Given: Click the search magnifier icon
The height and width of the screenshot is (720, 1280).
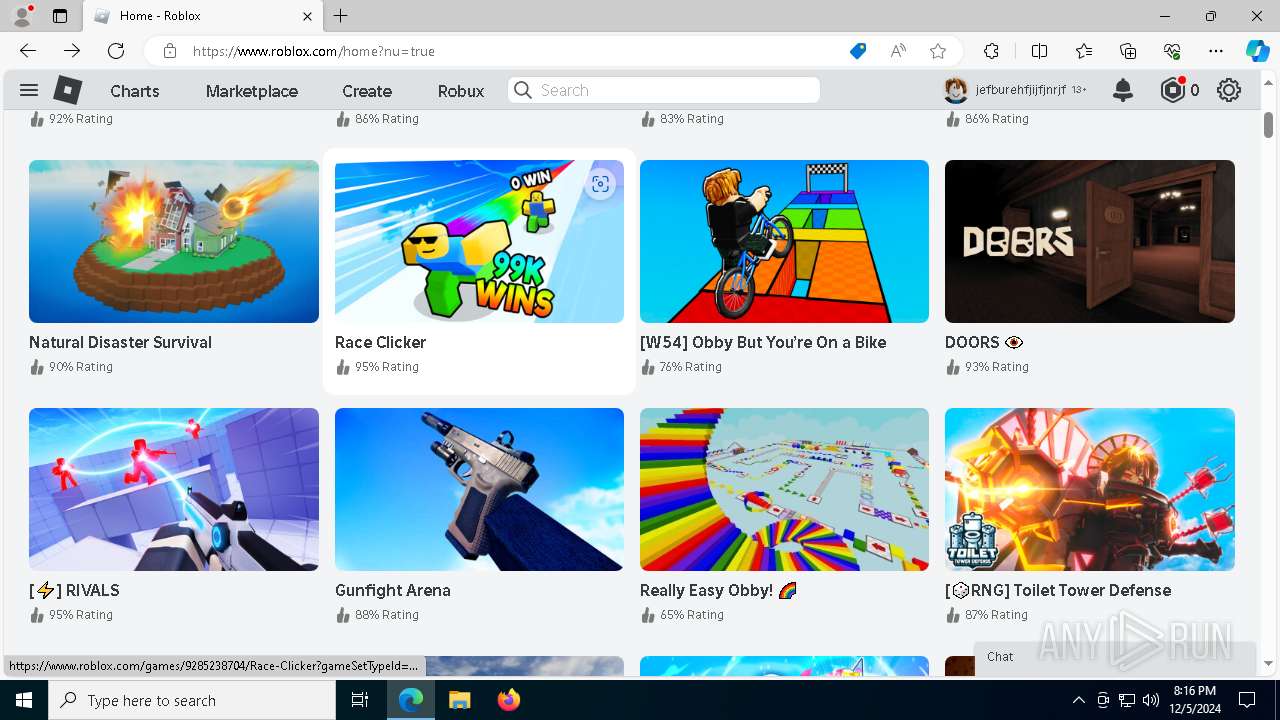Looking at the screenshot, I should (523, 90).
